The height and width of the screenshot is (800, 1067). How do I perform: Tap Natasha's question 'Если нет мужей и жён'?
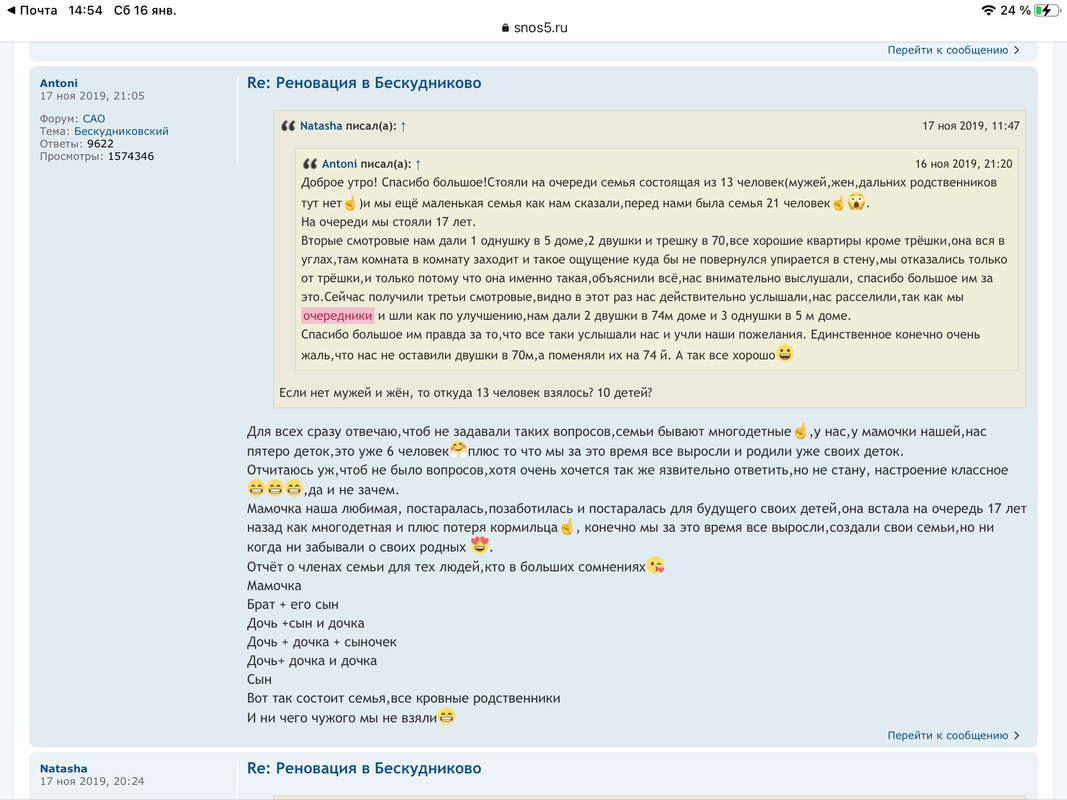pyautogui.click(x=465, y=393)
